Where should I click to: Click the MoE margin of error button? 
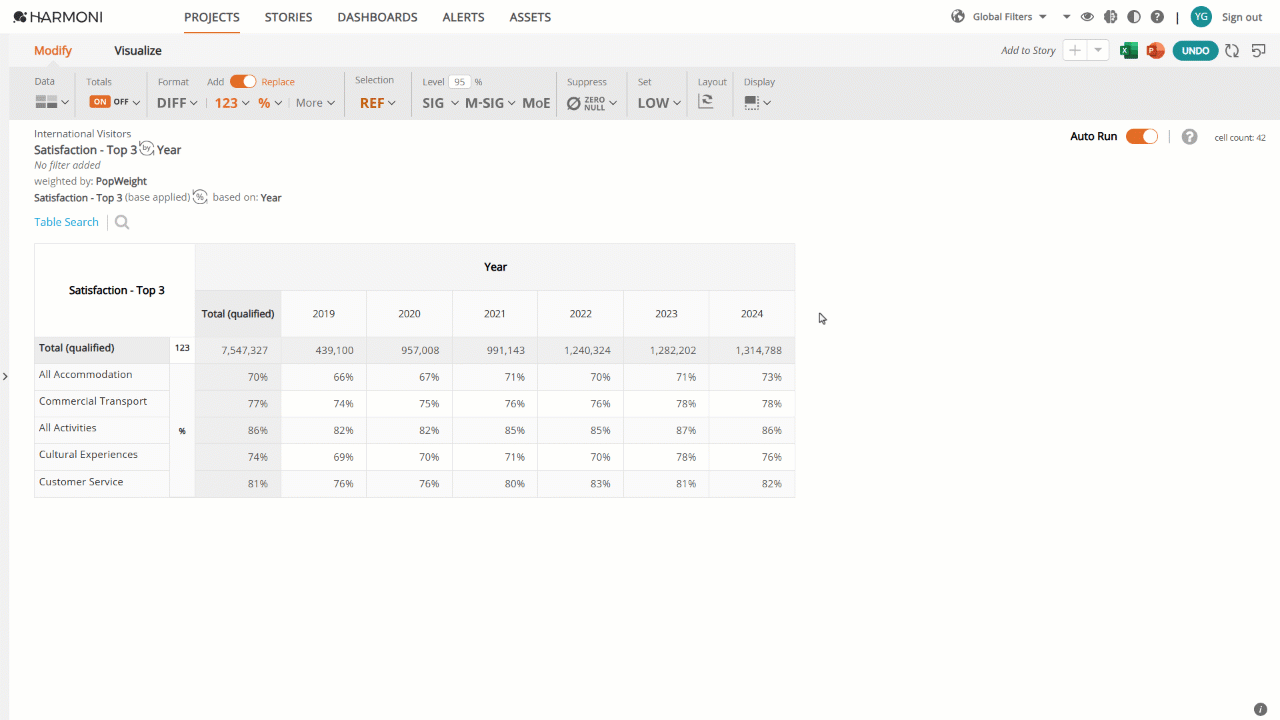(x=536, y=103)
